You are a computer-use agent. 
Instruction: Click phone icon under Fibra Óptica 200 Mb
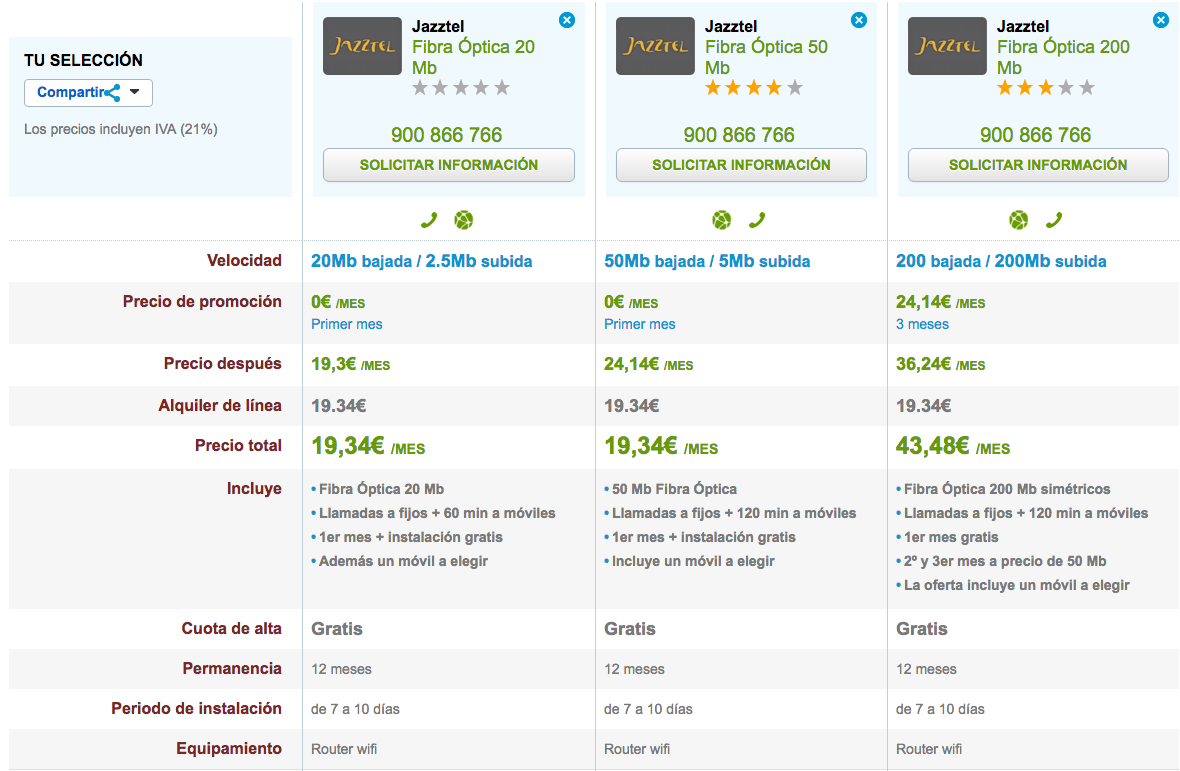1054,220
